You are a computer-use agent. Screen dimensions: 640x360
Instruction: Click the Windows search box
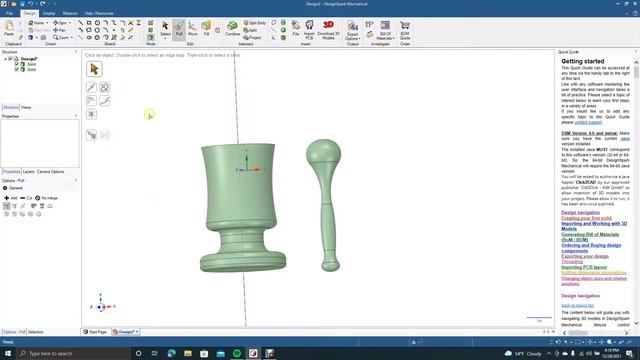tap(73, 353)
